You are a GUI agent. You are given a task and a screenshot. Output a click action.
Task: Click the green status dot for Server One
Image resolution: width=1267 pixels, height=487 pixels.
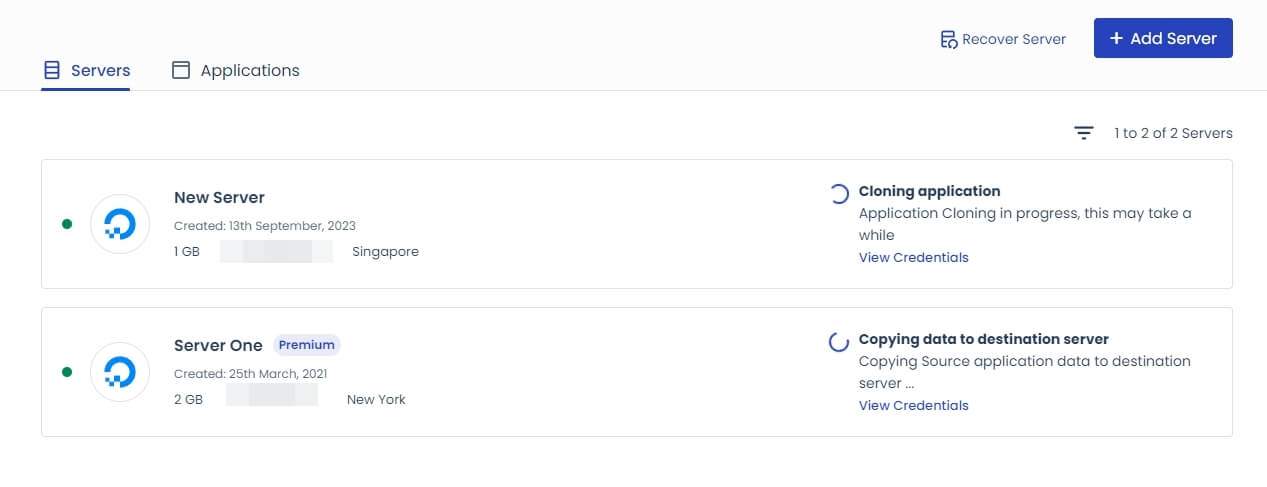click(67, 372)
